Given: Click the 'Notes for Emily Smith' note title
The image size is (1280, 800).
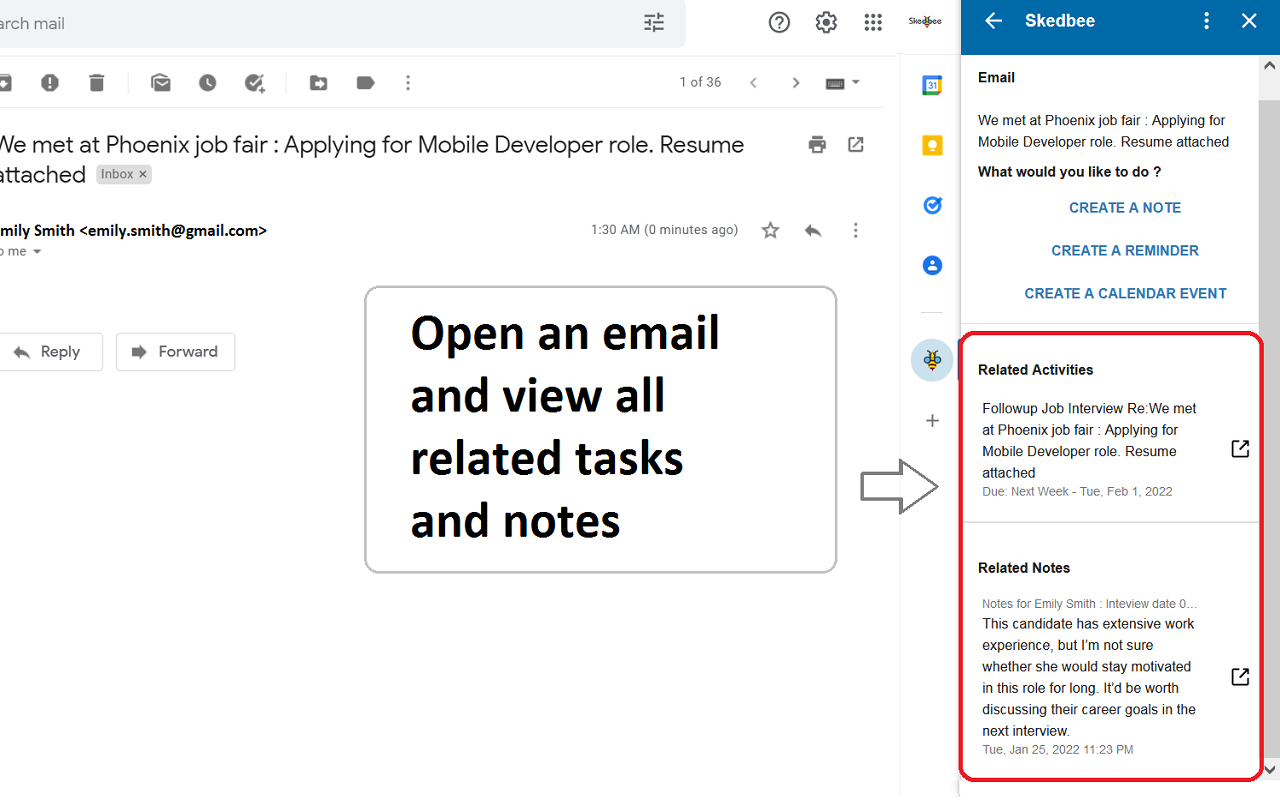Looking at the screenshot, I should tap(1089, 604).
